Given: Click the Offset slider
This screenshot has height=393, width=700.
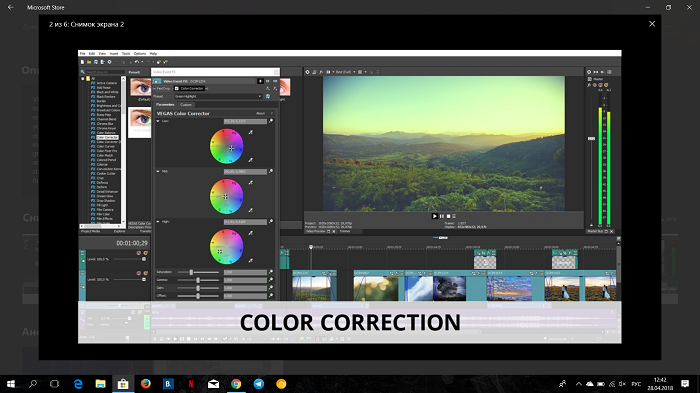Looking at the screenshot, I should pyautogui.click(x=198, y=296).
